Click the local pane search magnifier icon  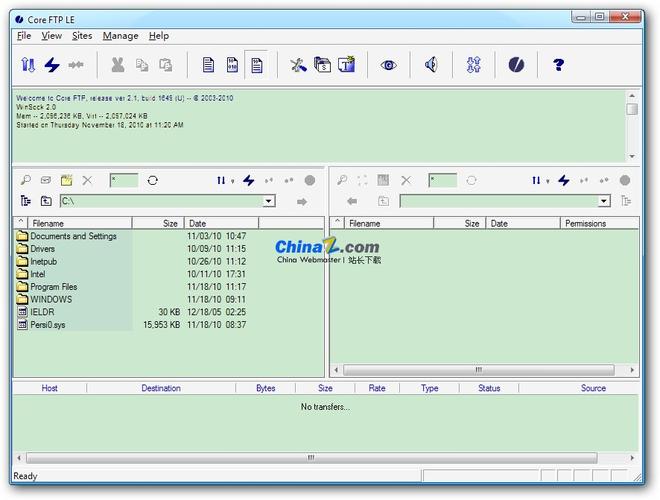tap(26, 180)
